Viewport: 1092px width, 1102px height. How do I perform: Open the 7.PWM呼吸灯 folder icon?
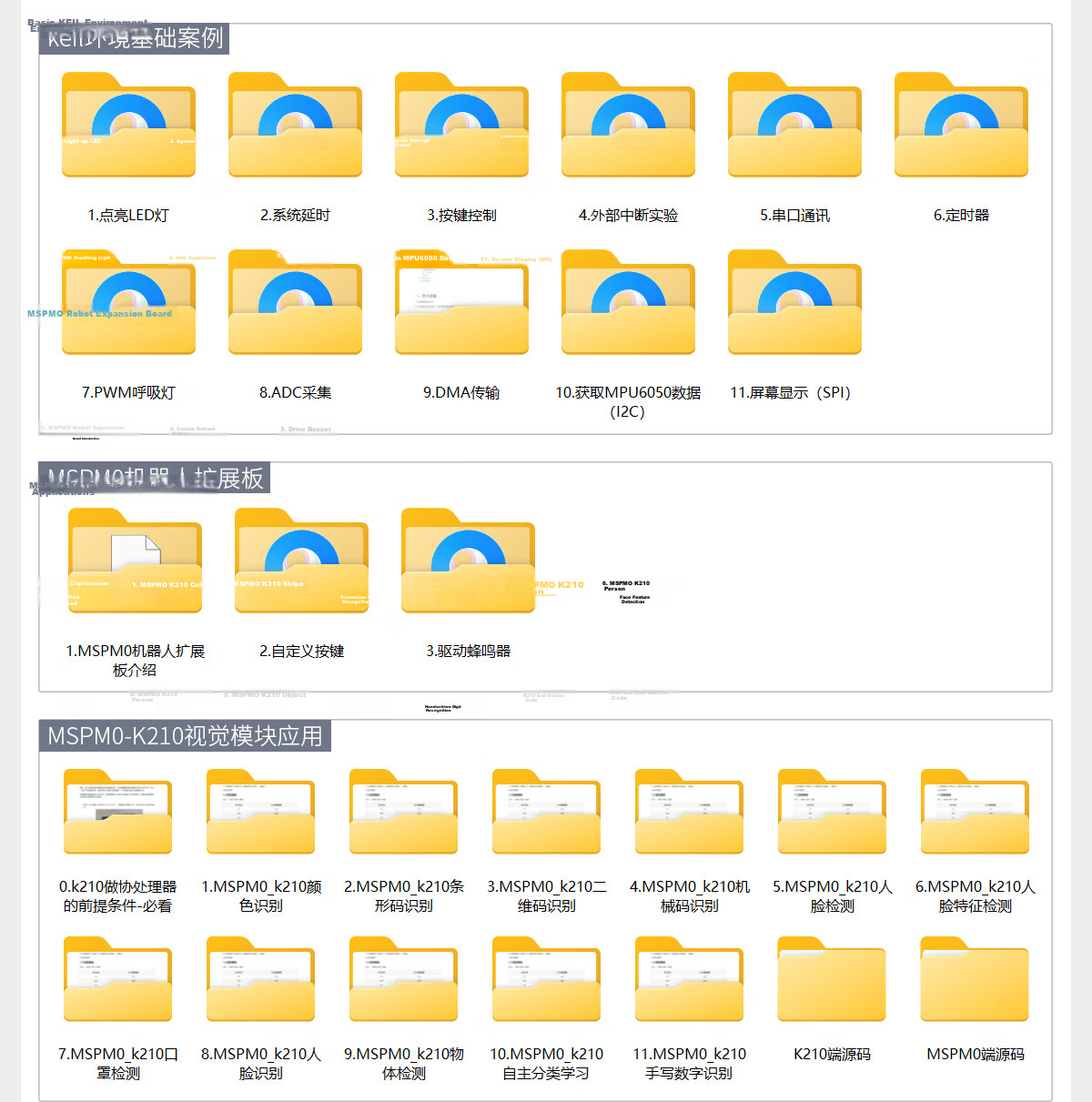(128, 303)
